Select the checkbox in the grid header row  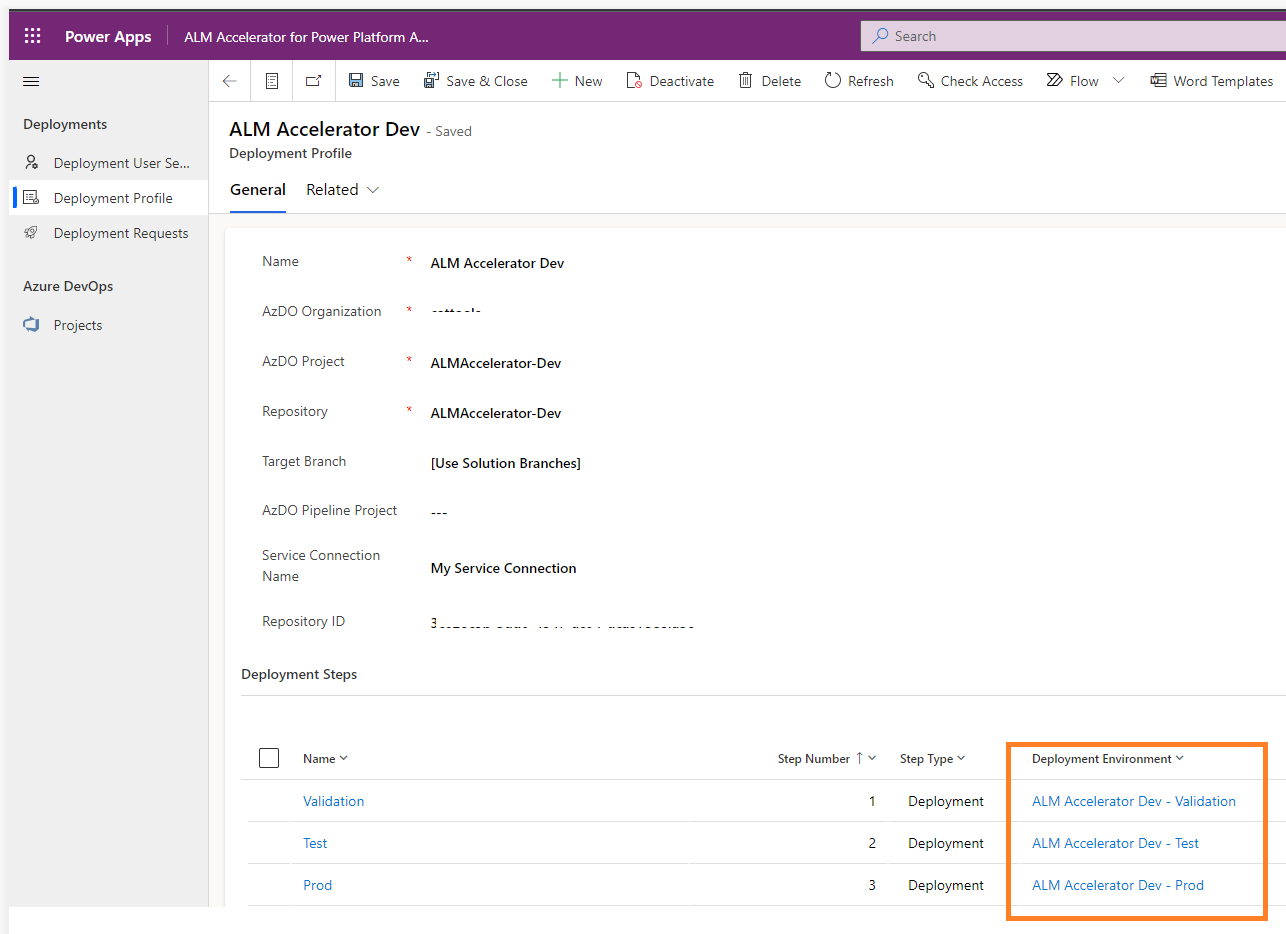269,757
